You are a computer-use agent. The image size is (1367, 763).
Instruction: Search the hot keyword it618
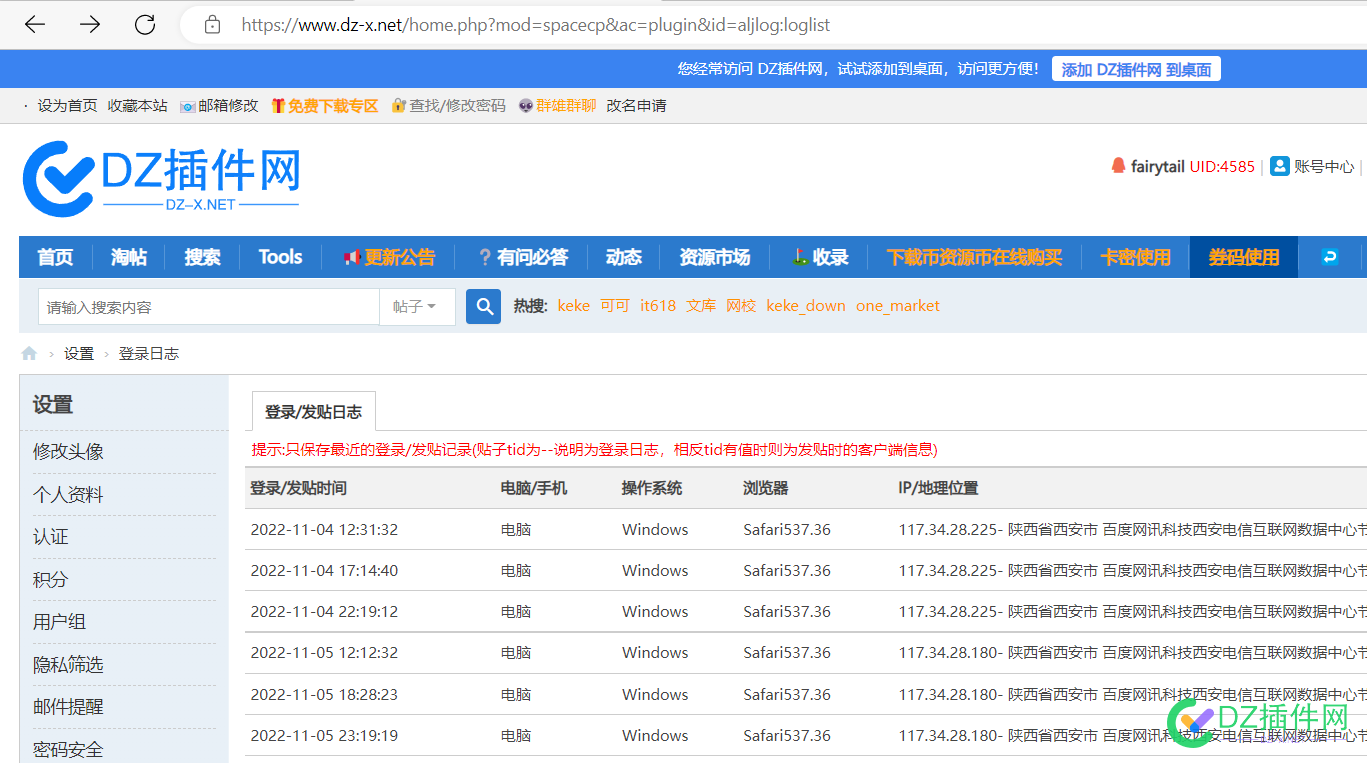[658, 306]
